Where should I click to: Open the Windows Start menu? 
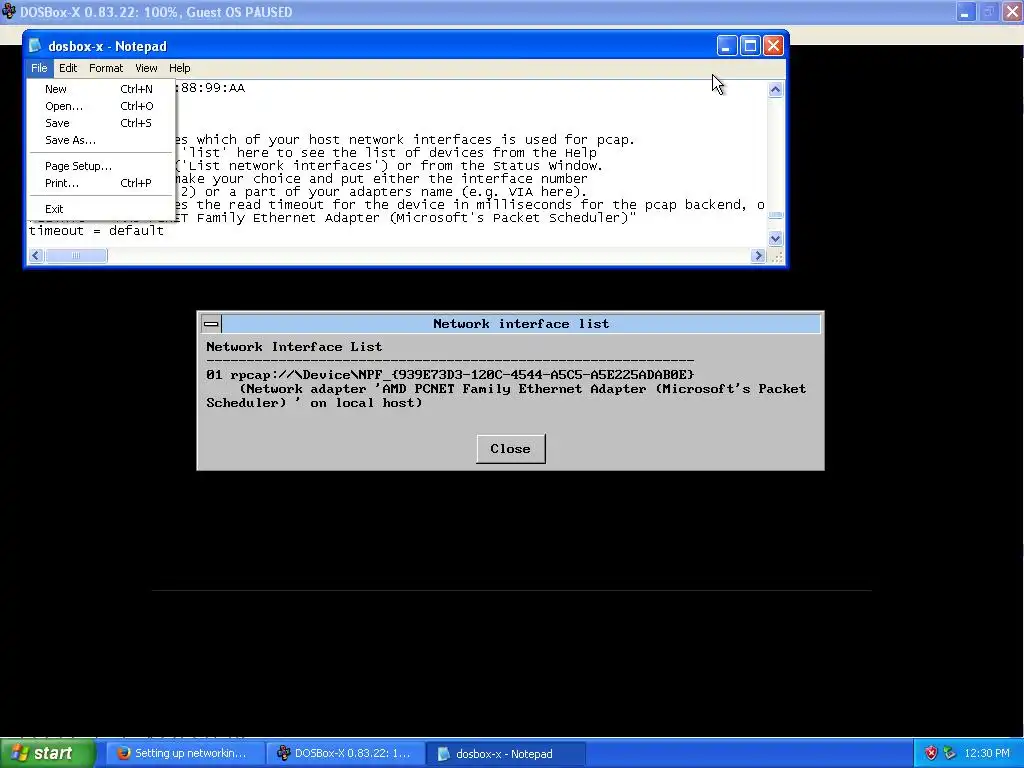click(47, 754)
